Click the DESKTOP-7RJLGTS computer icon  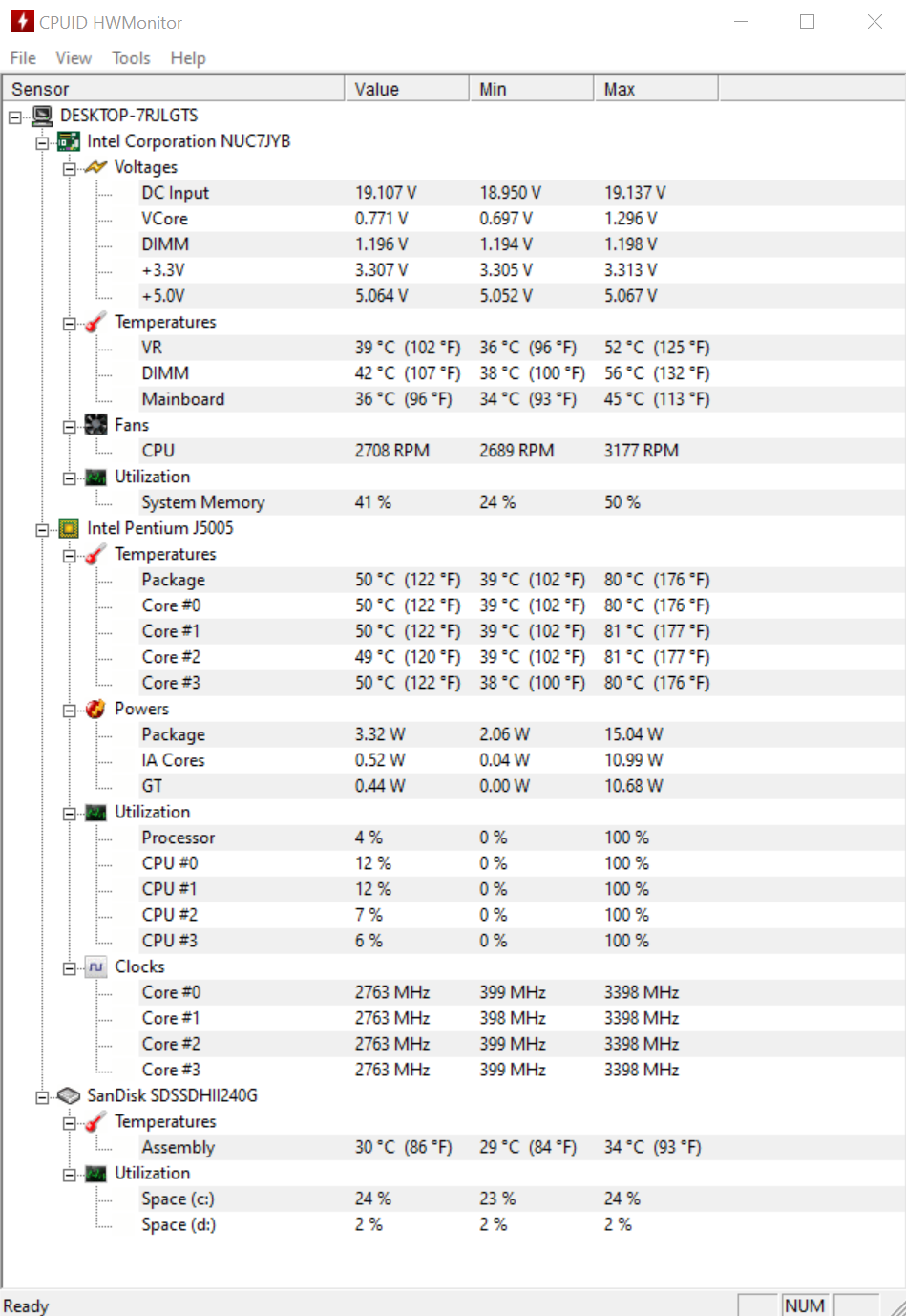click(x=42, y=116)
